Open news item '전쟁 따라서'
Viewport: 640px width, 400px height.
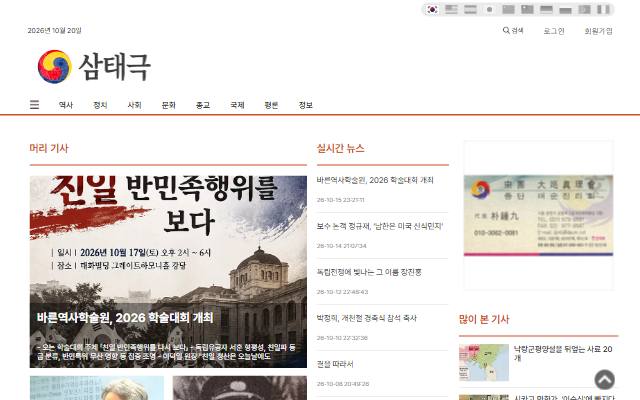tap(335, 364)
